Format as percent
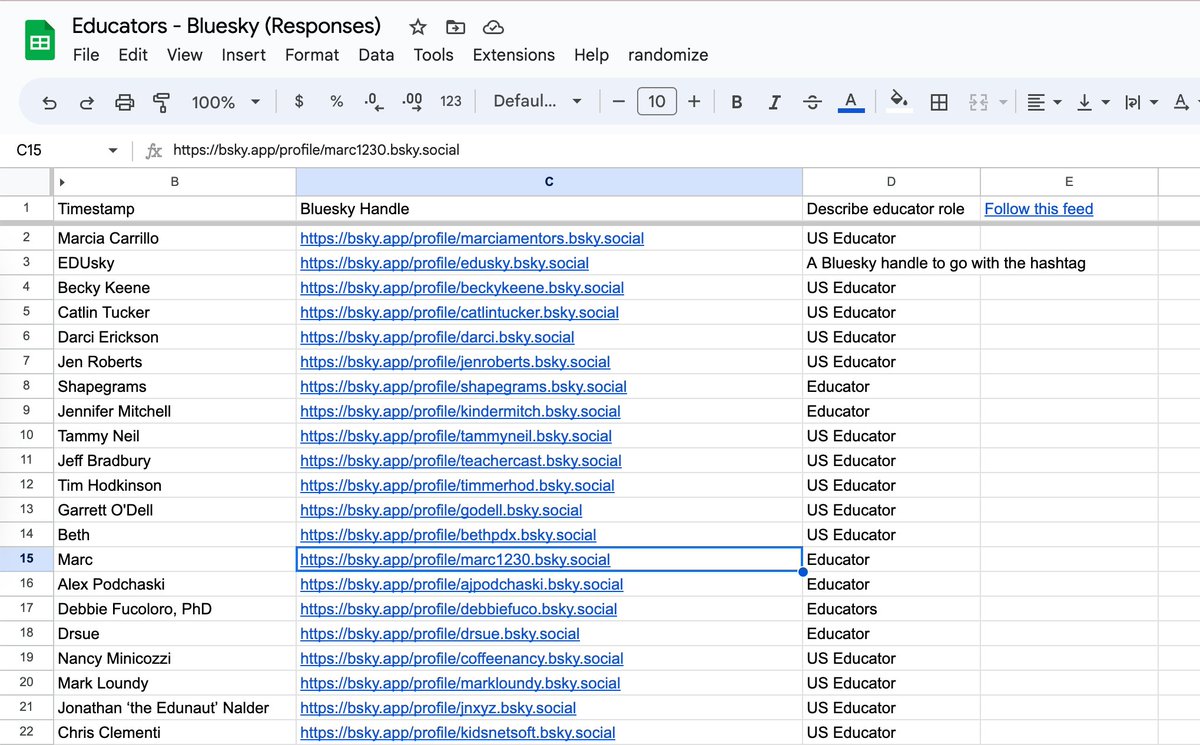Screen dimensions: 1200x745 [337, 101]
